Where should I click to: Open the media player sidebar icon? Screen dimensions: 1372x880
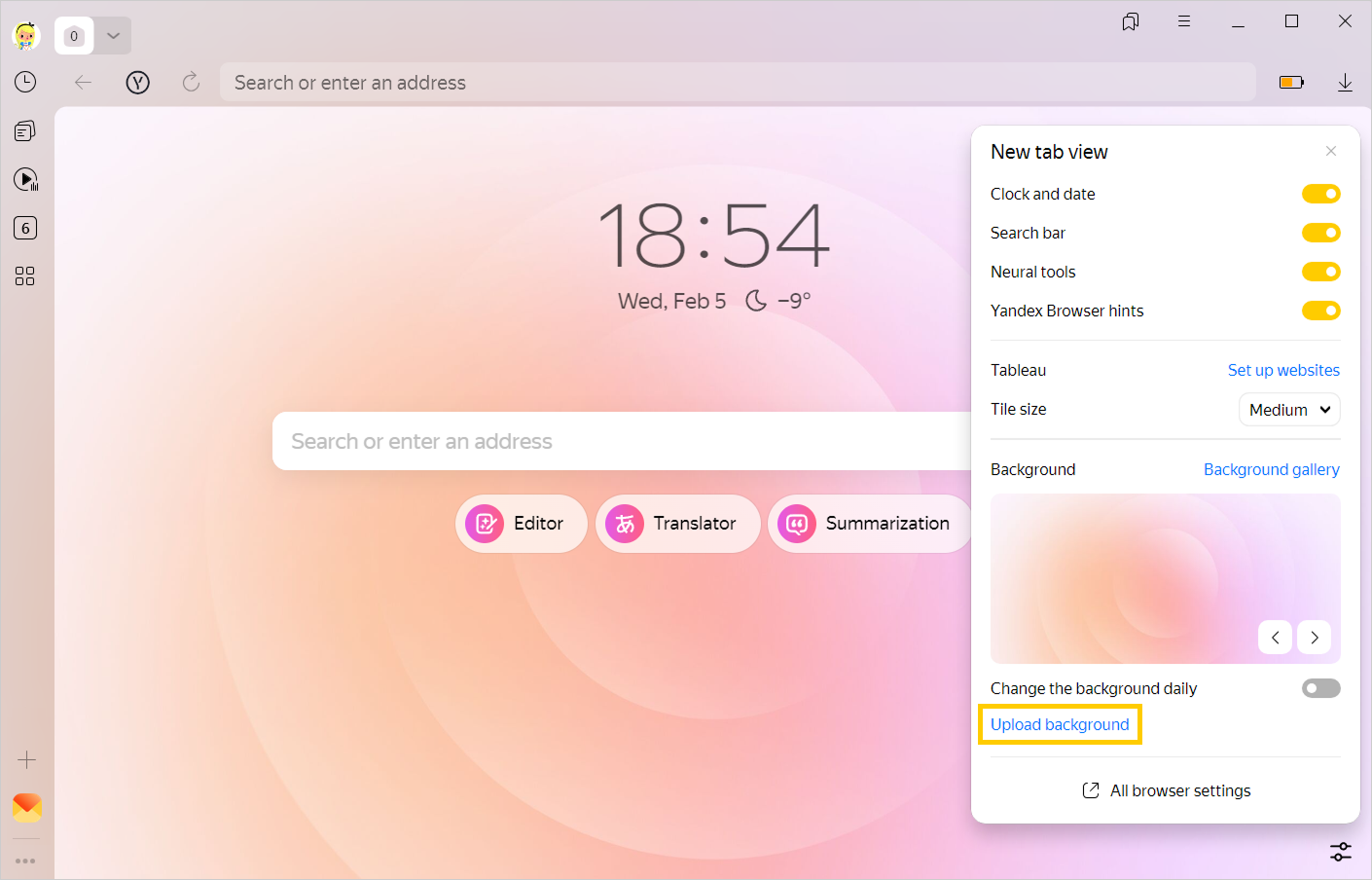coord(25,179)
